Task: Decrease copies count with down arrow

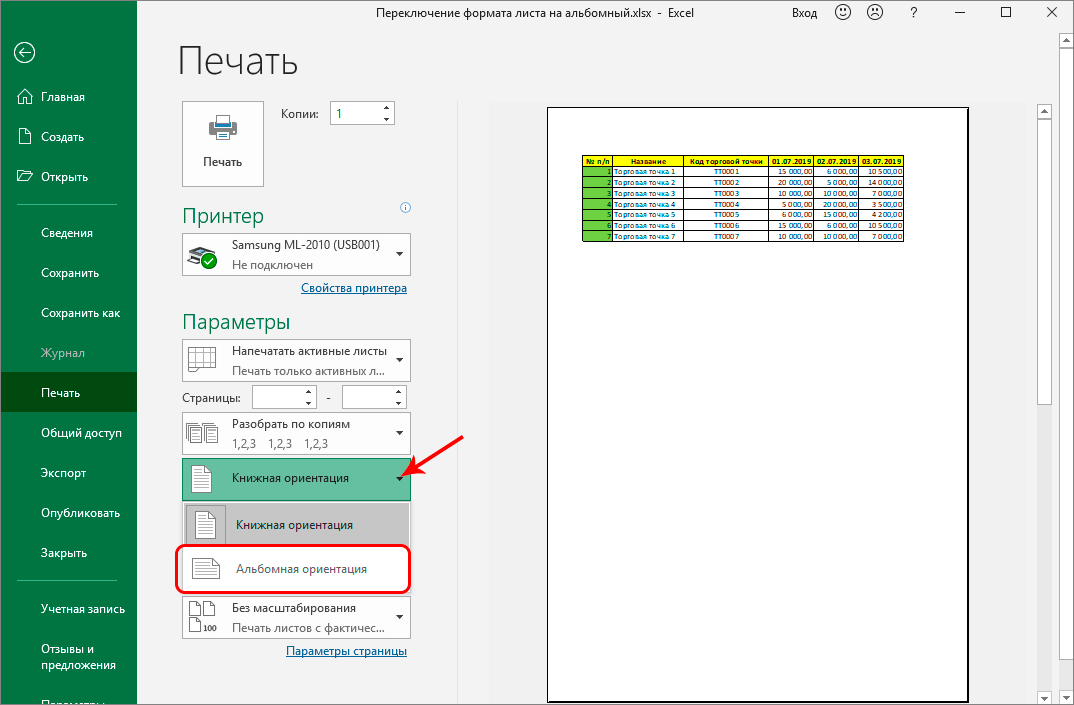Action: click(386, 119)
